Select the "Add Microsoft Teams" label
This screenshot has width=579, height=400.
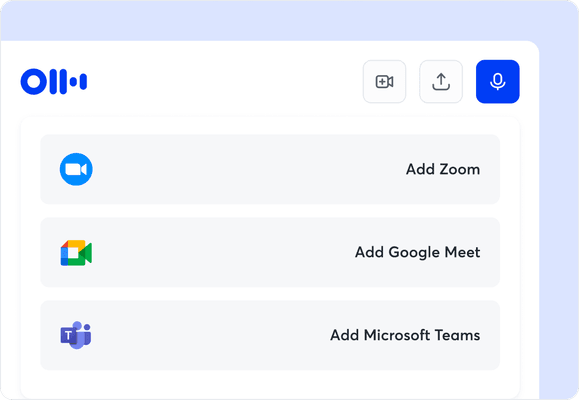tap(405, 335)
